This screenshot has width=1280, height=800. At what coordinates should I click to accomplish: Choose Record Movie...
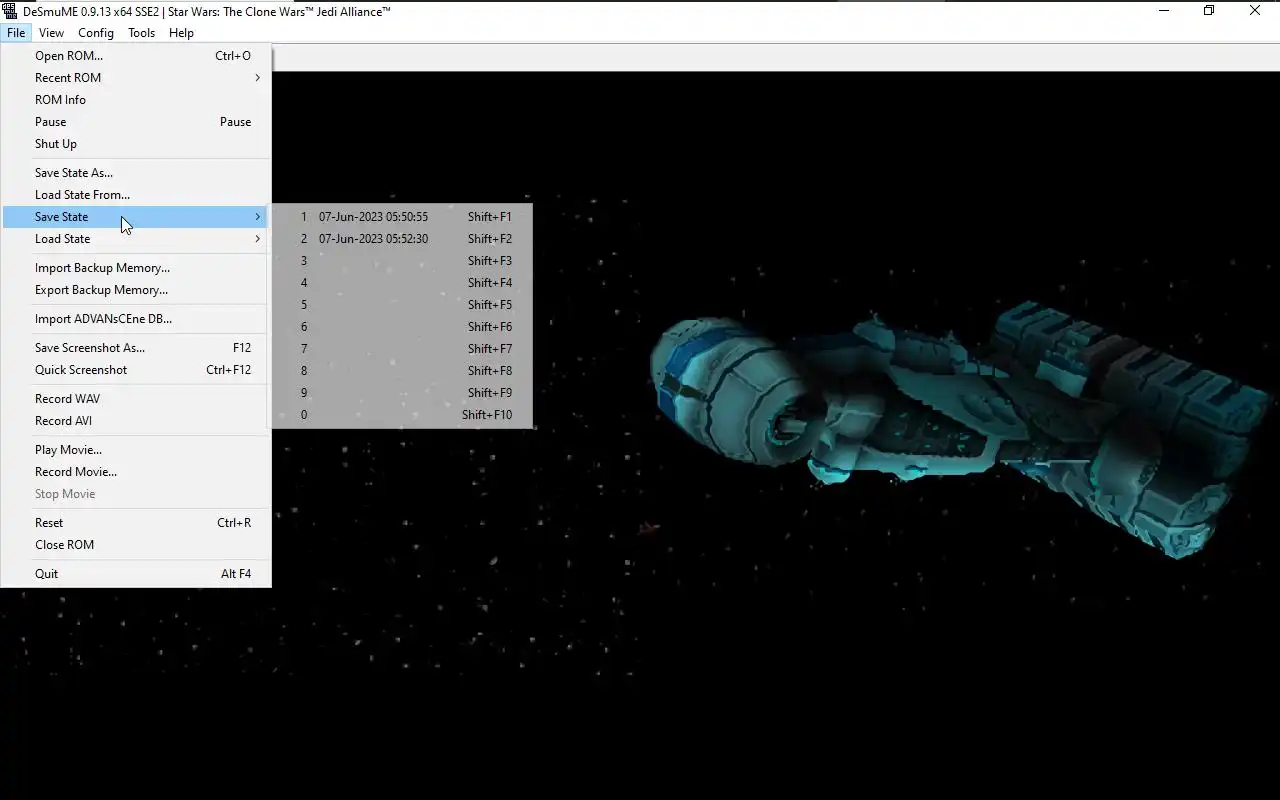[136, 472]
